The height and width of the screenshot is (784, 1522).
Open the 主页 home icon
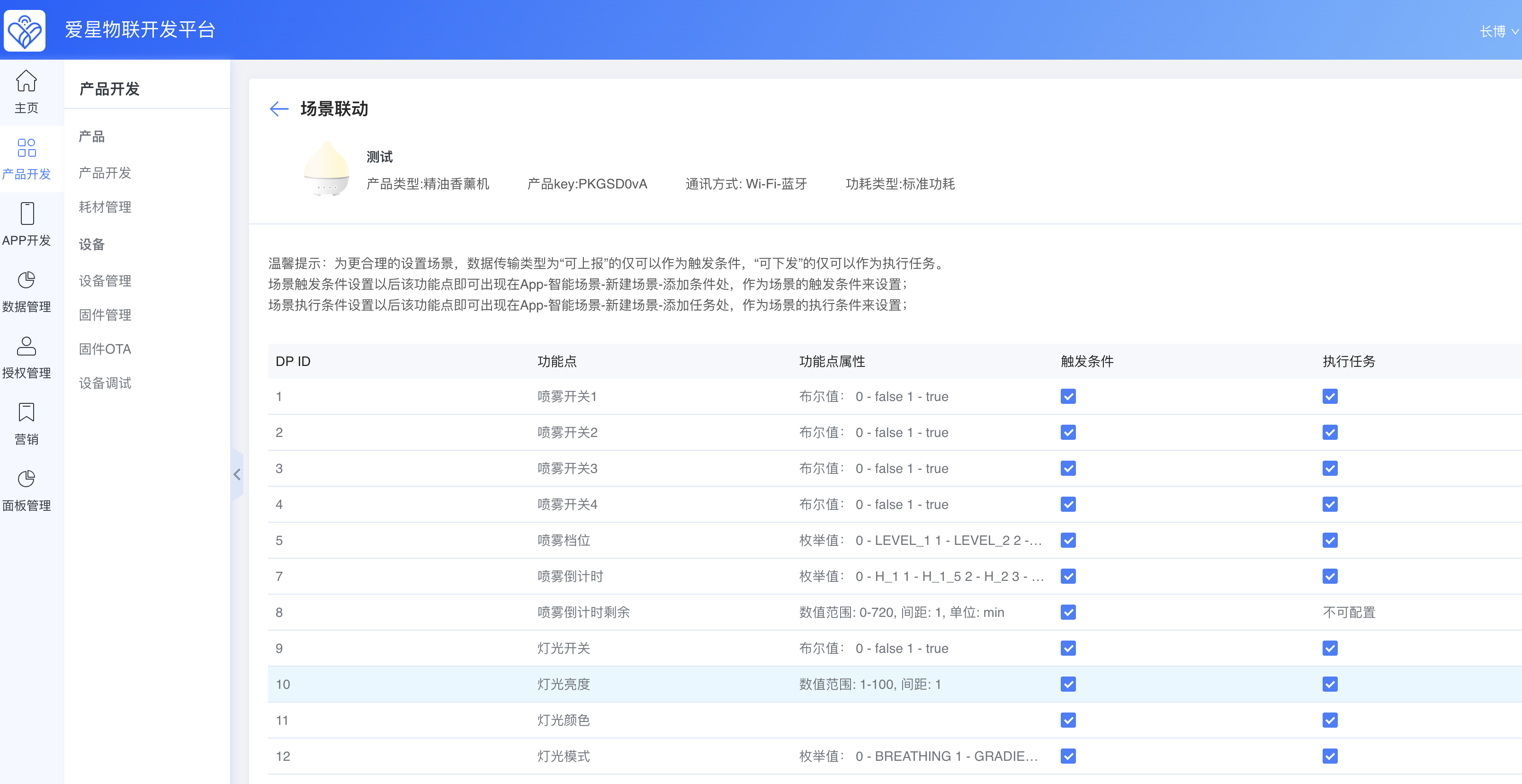(26, 81)
